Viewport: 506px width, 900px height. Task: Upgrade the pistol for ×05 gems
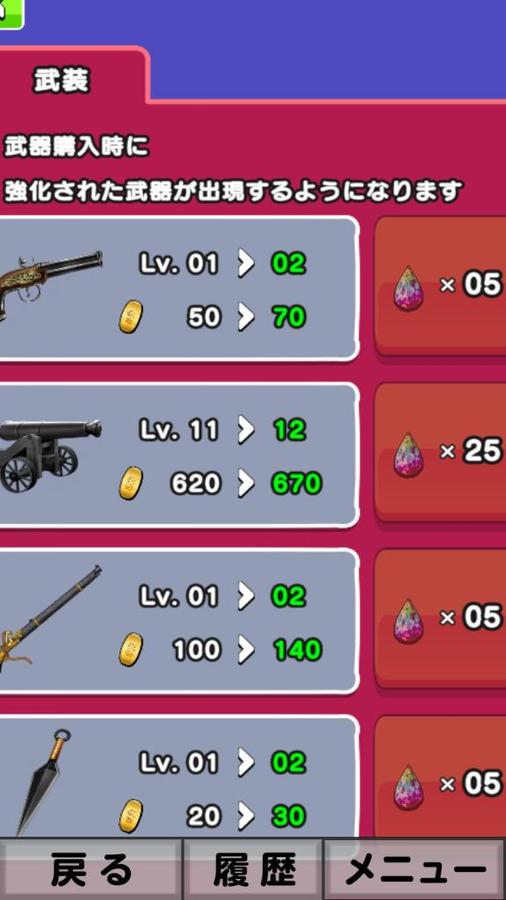[440, 287]
